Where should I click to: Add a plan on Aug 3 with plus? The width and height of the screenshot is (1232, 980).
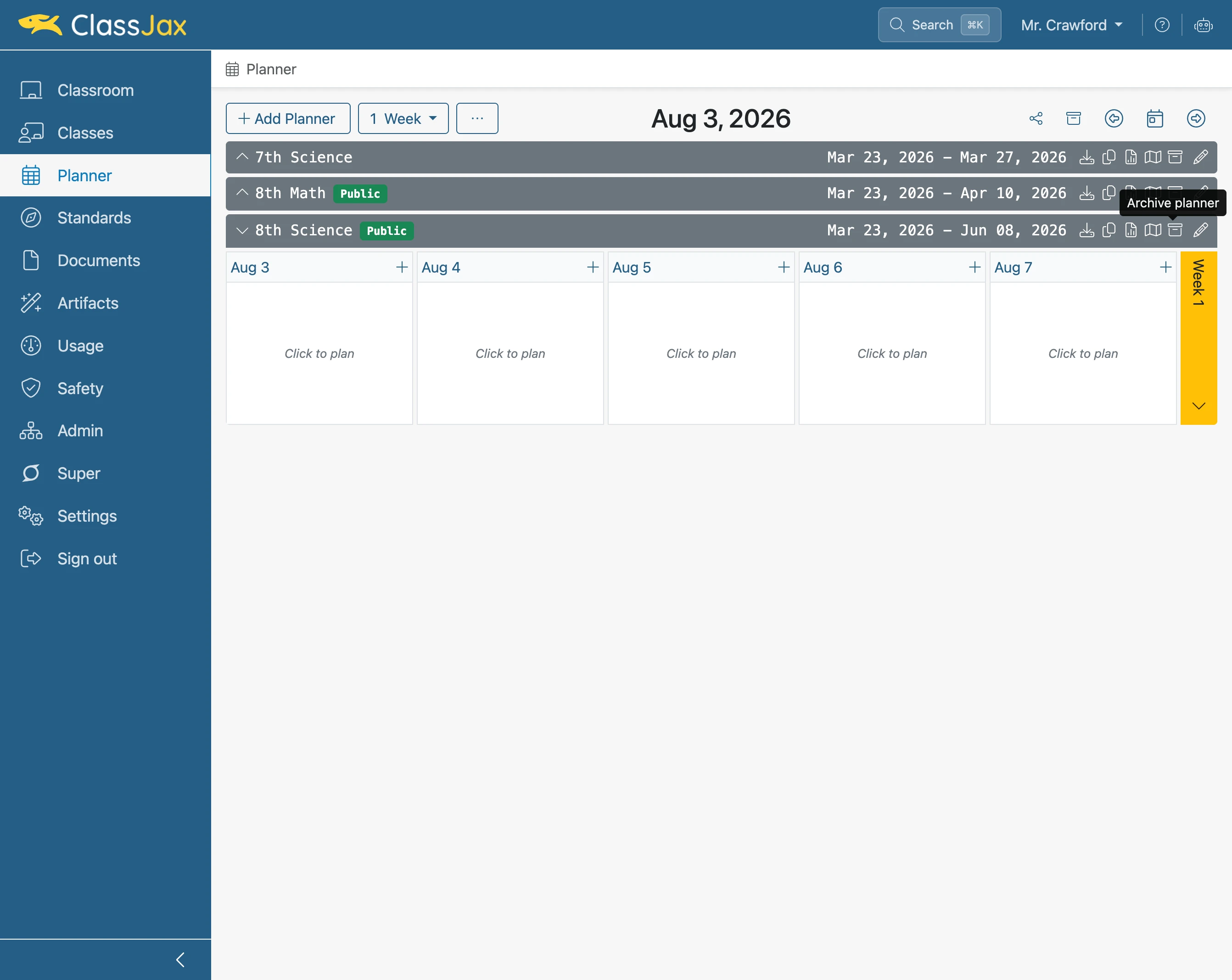click(402, 267)
